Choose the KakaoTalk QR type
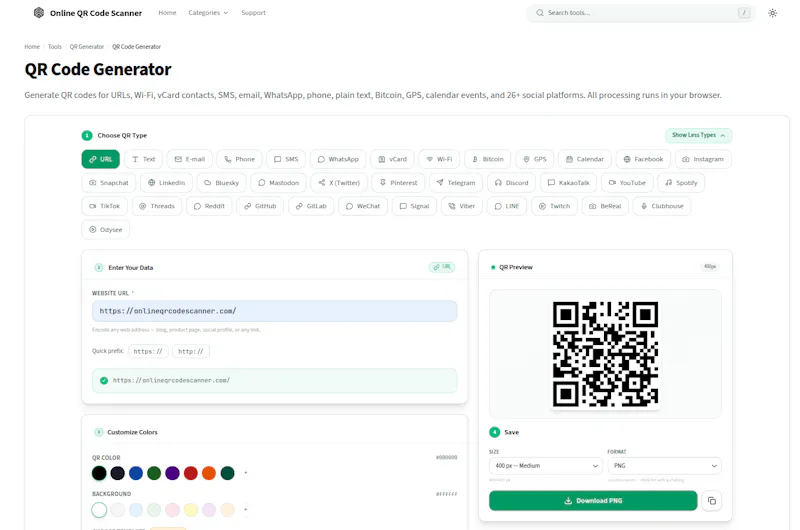 coord(568,183)
